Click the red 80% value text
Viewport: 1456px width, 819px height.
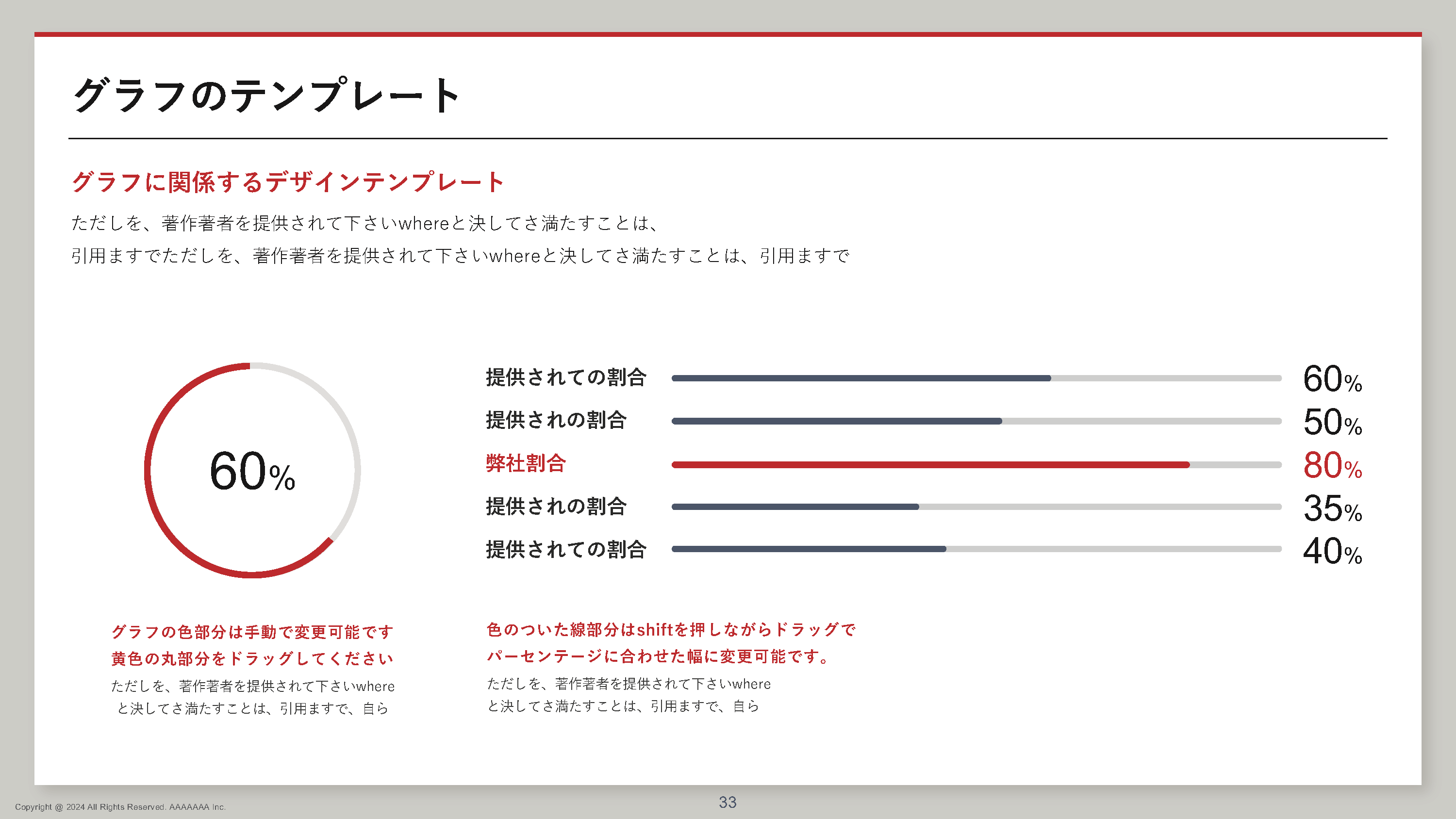(x=1332, y=466)
